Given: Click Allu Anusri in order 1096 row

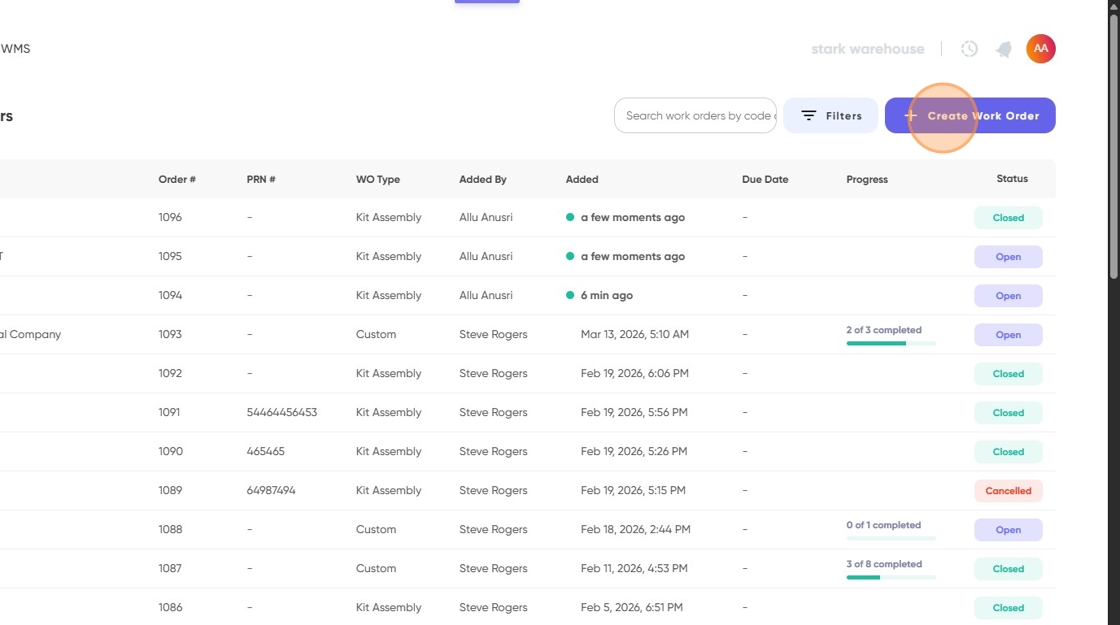Looking at the screenshot, I should tap(486, 217).
